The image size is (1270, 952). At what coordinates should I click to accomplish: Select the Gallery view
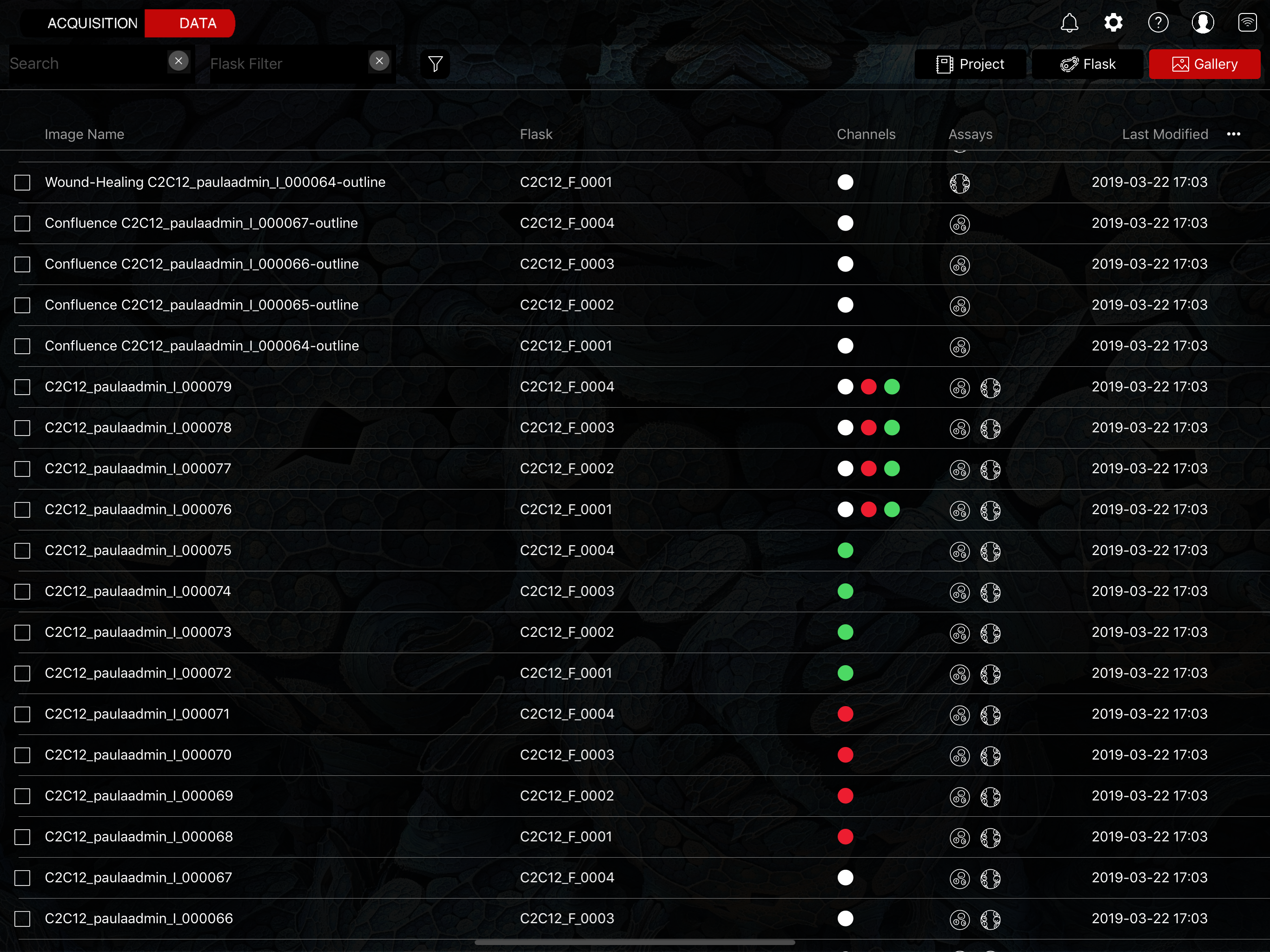1204,64
